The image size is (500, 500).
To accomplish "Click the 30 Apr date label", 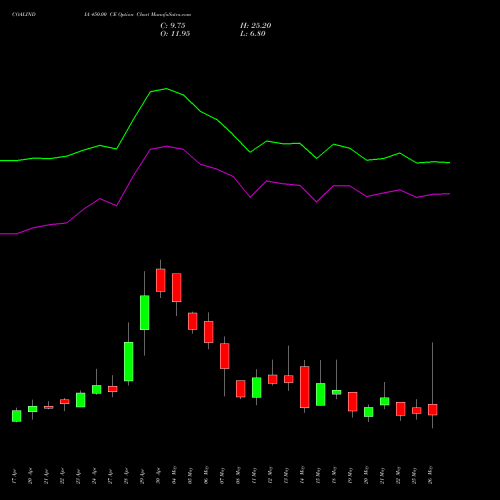I will click(158, 476).
